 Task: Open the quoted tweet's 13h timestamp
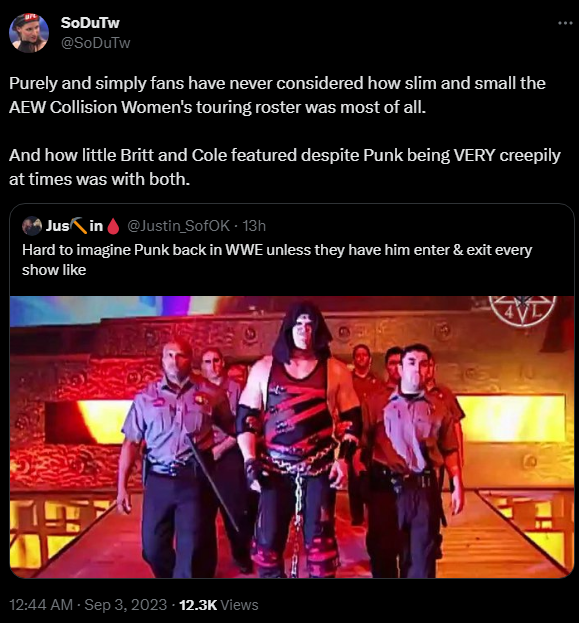tap(254, 226)
